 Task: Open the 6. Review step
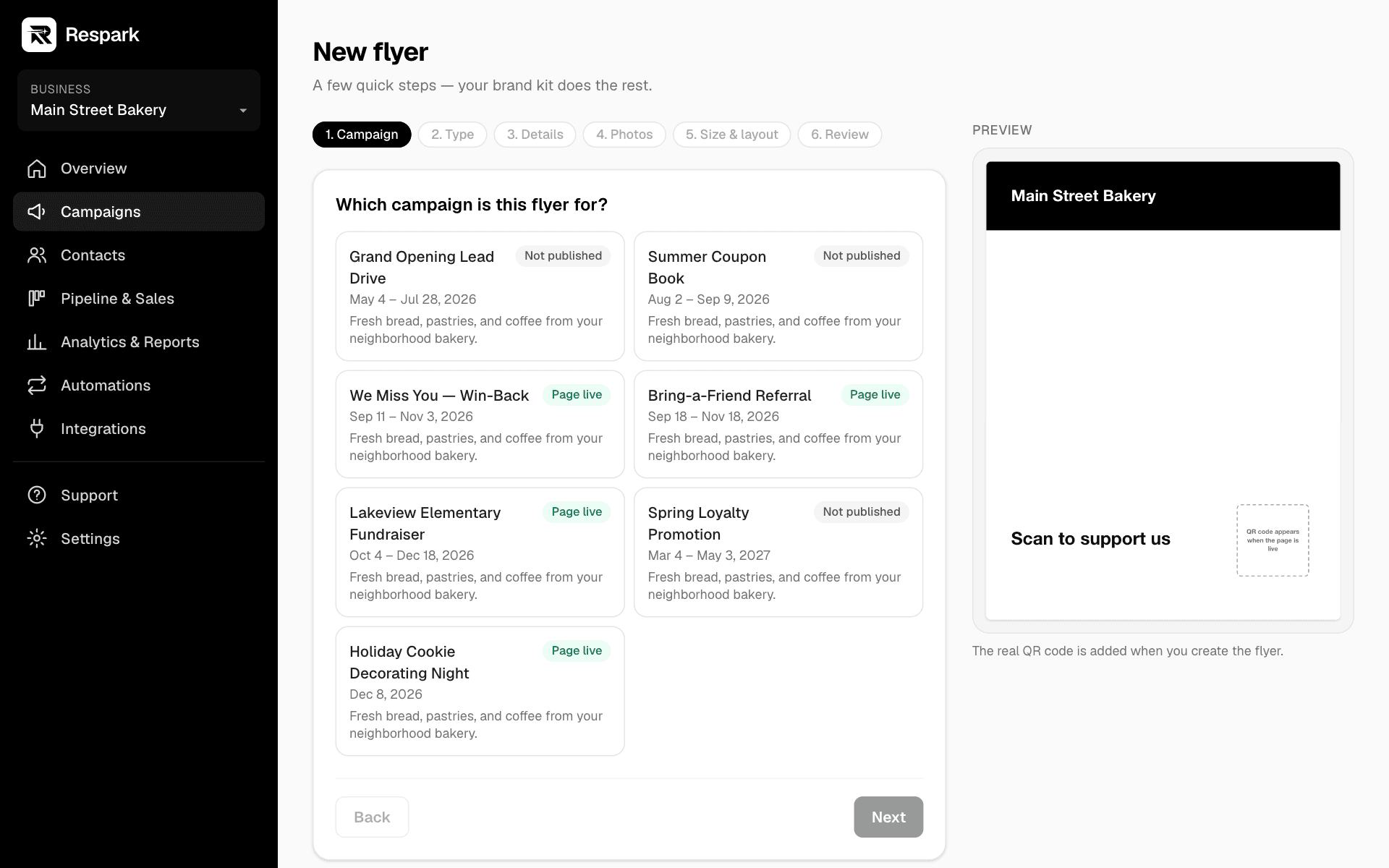tap(840, 135)
